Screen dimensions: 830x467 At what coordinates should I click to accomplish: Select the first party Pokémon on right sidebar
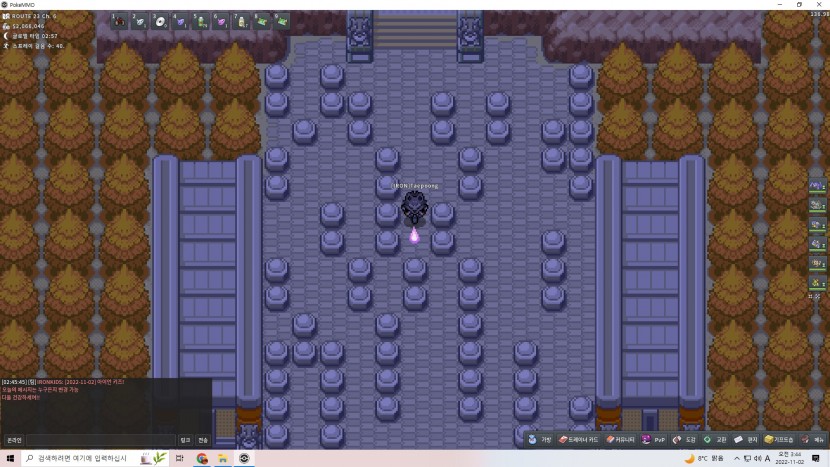[817, 186]
